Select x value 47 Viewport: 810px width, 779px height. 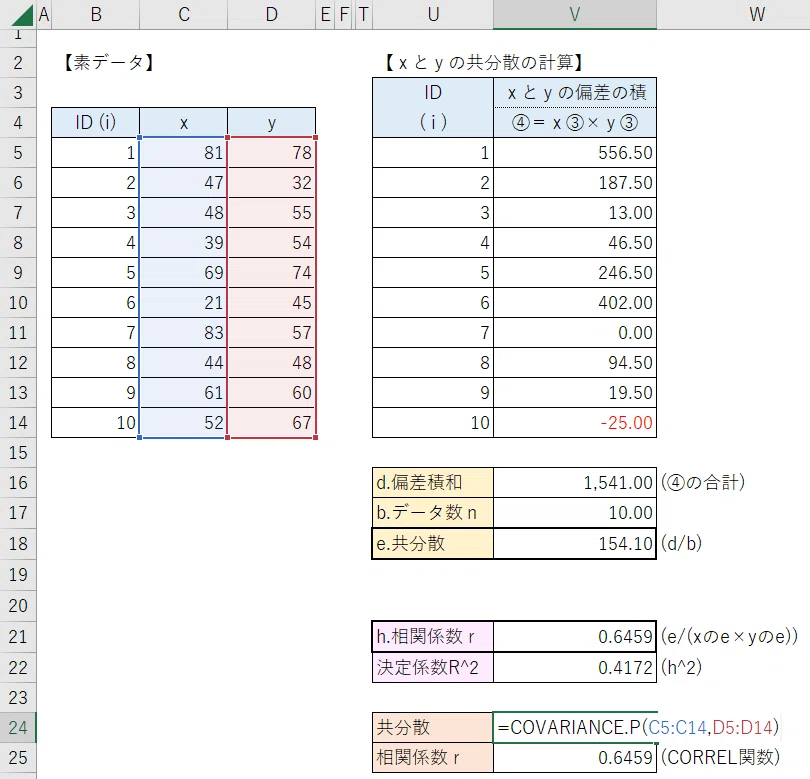[184, 182]
